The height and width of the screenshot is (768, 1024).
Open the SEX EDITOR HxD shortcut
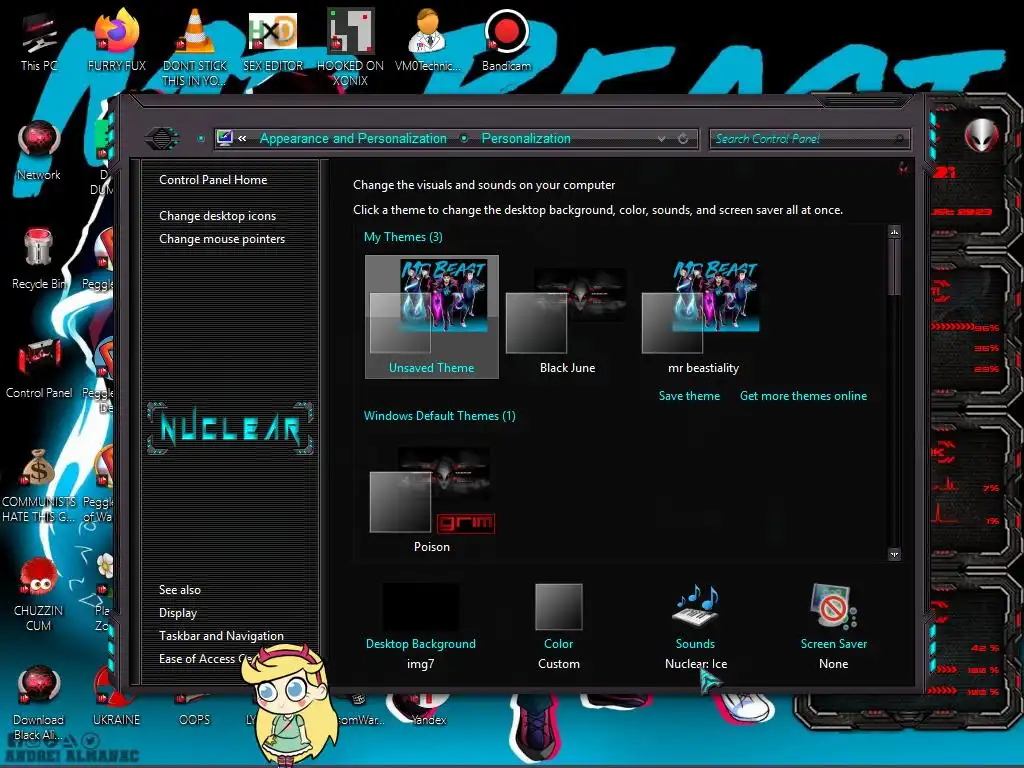[x=273, y=40]
